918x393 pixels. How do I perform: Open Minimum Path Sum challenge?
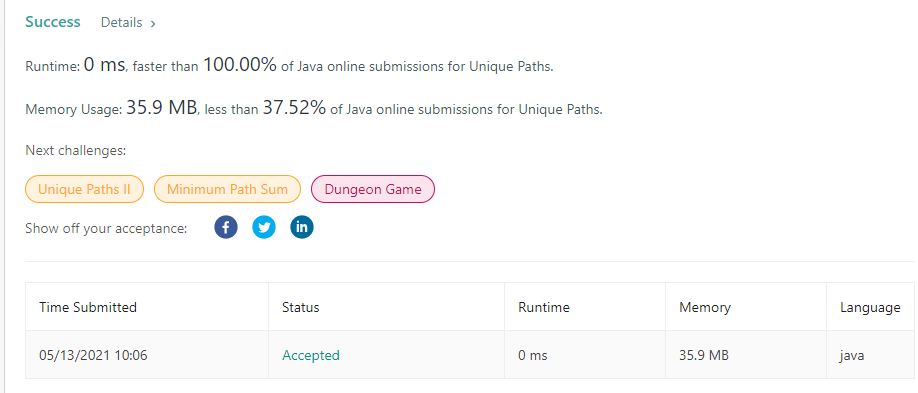pos(227,189)
